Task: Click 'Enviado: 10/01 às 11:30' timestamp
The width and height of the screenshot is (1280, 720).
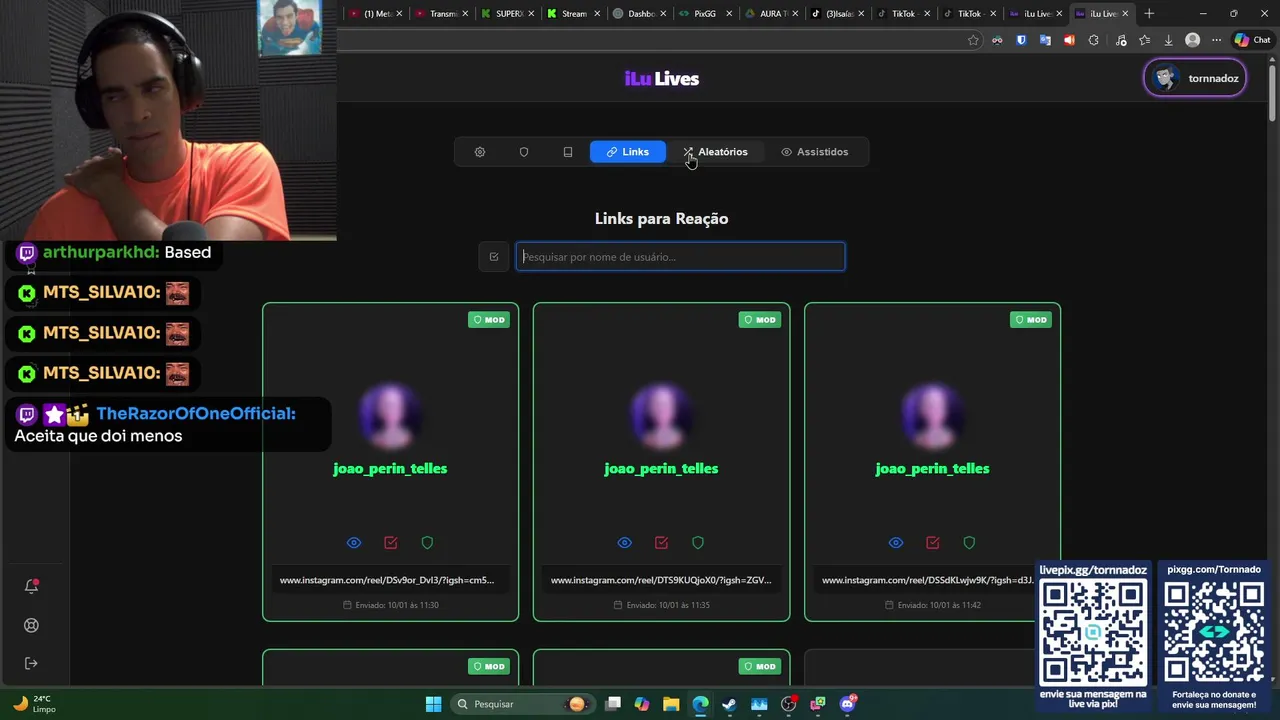Action: tap(391, 605)
